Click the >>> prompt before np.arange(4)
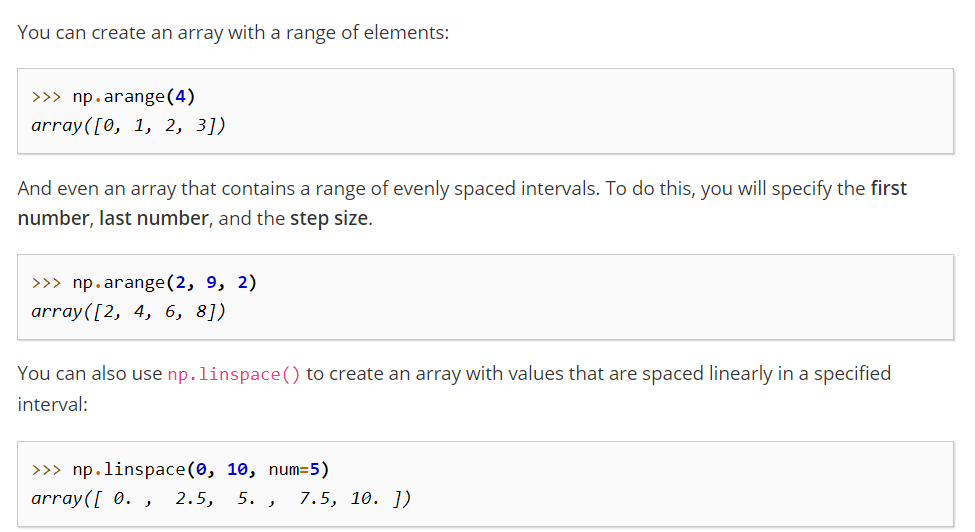975x532 pixels. point(47,97)
